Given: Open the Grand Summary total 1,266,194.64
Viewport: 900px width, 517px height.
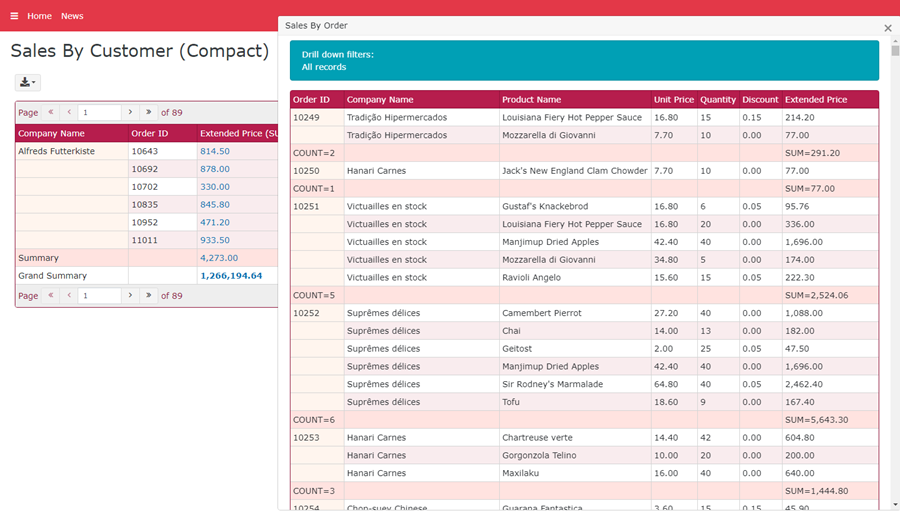Looking at the screenshot, I should (231, 276).
